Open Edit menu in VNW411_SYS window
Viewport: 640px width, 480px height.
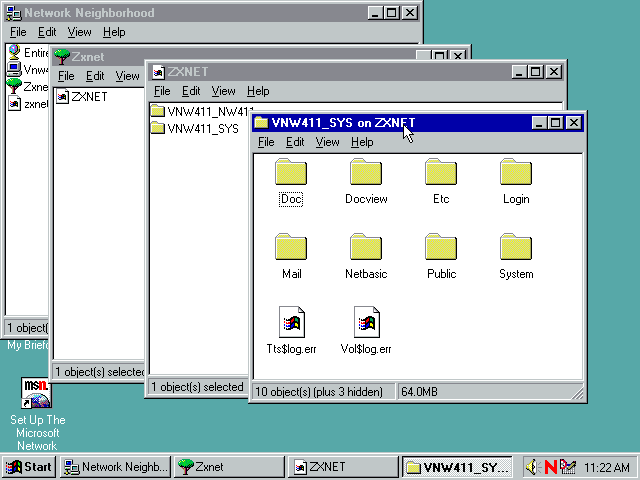[x=295, y=142]
